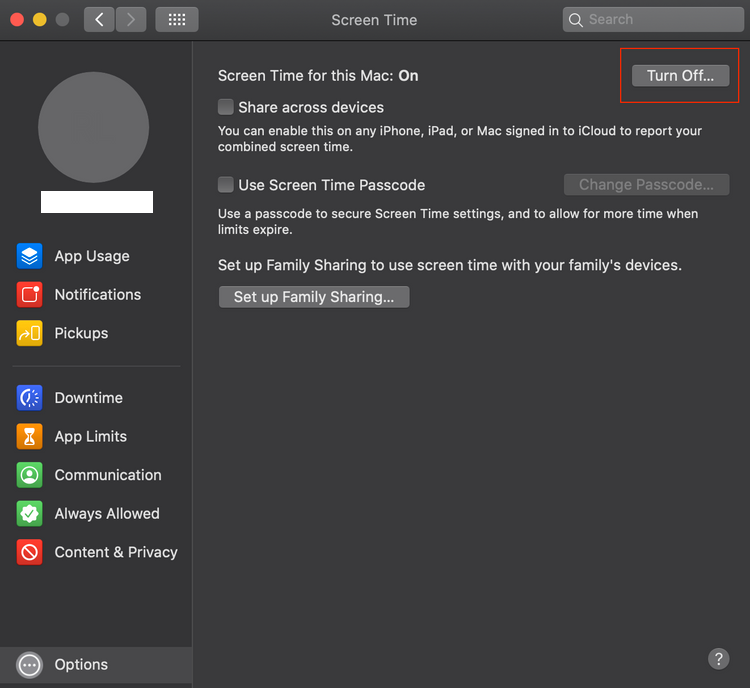The width and height of the screenshot is (750, 688).
Task: Go forward with the right chevron
Action: click(x=131, y=19)
